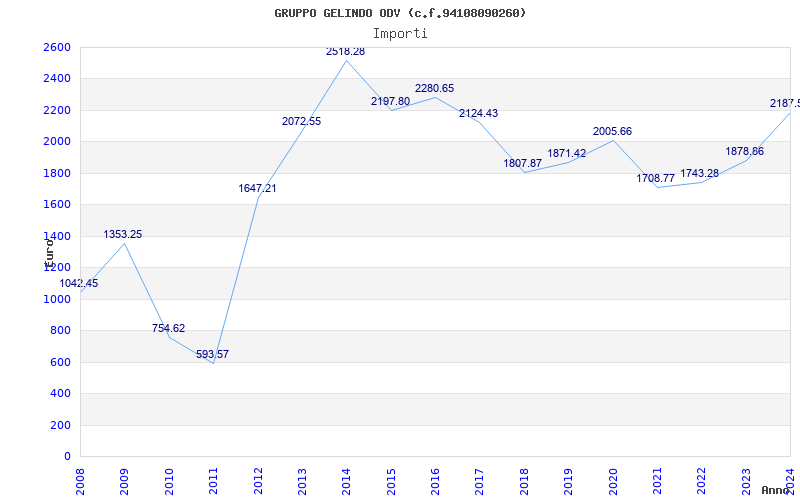Screen dimensions: 800x500
Task: Select the 1807.87 data label
Action: point(522,163)
